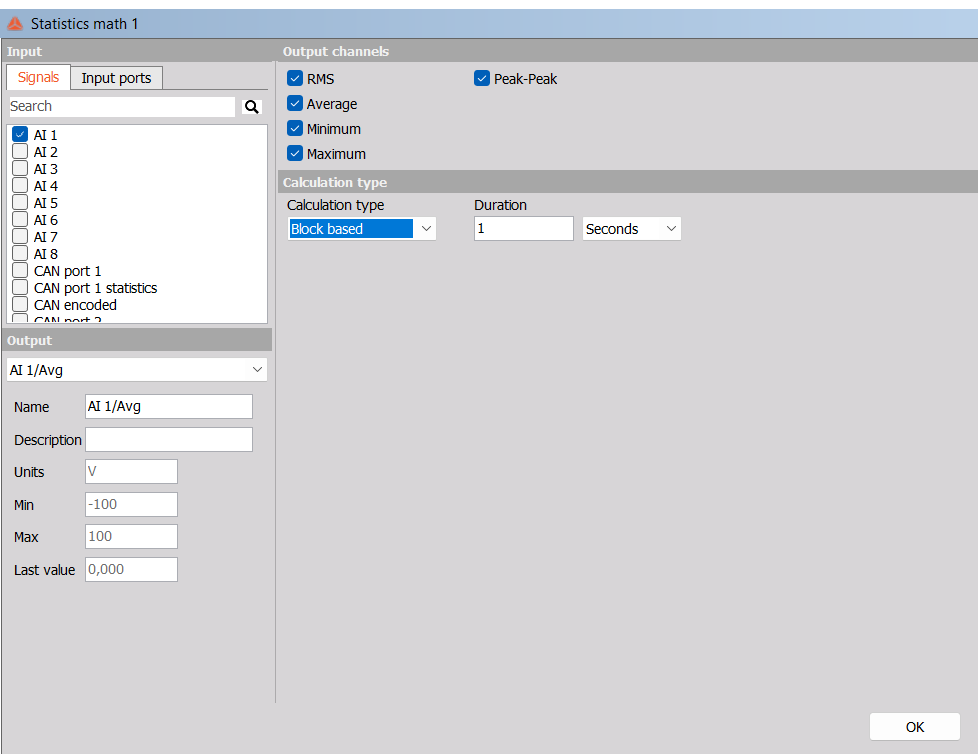This screenshot has width=978, height=754.
Task: Edit the output Name field
Action: [169, 407]
